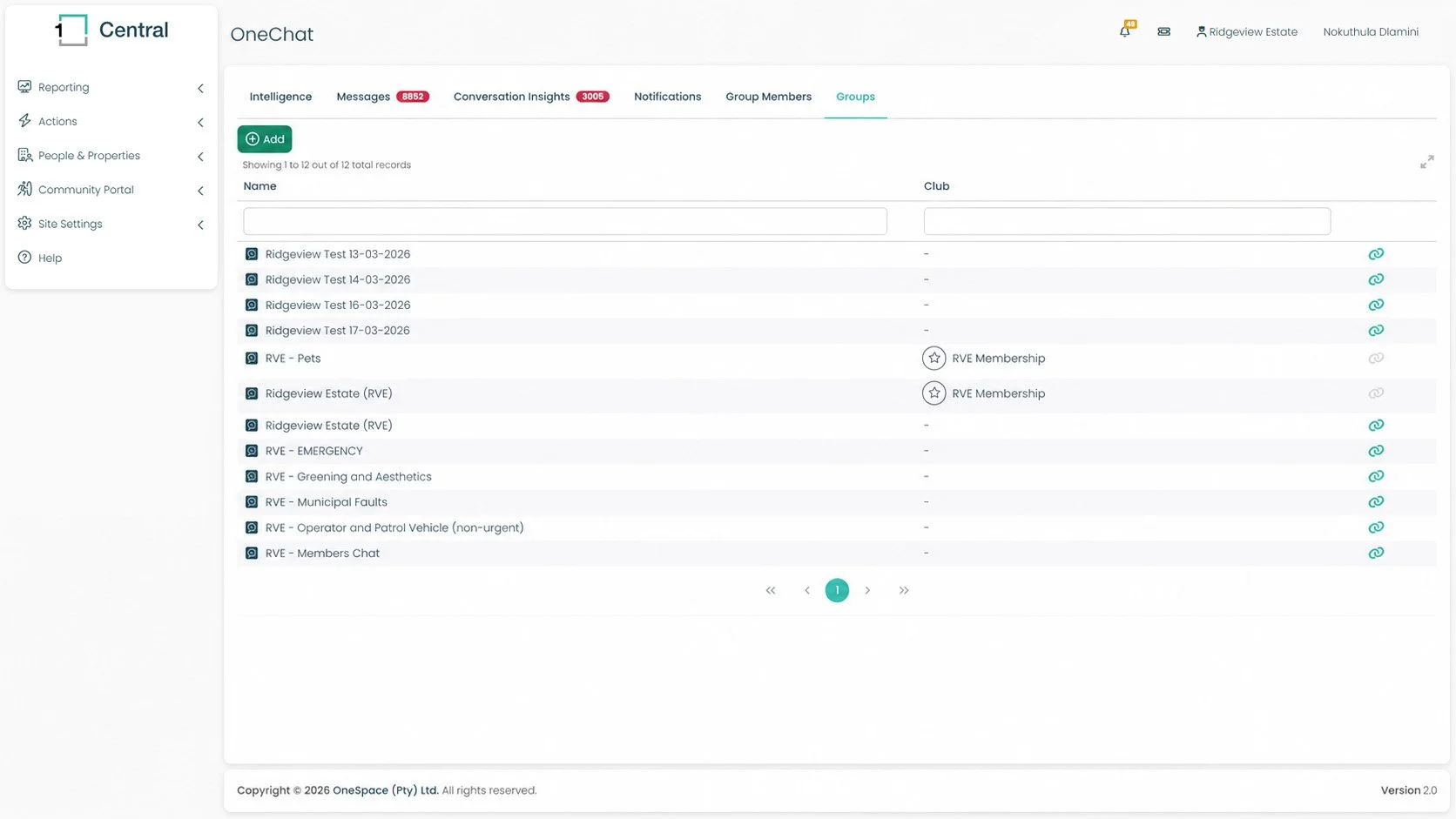Select the row Ridgeview Test 17-03-2026
This screenshot has width=1456, height=819.
836,331
